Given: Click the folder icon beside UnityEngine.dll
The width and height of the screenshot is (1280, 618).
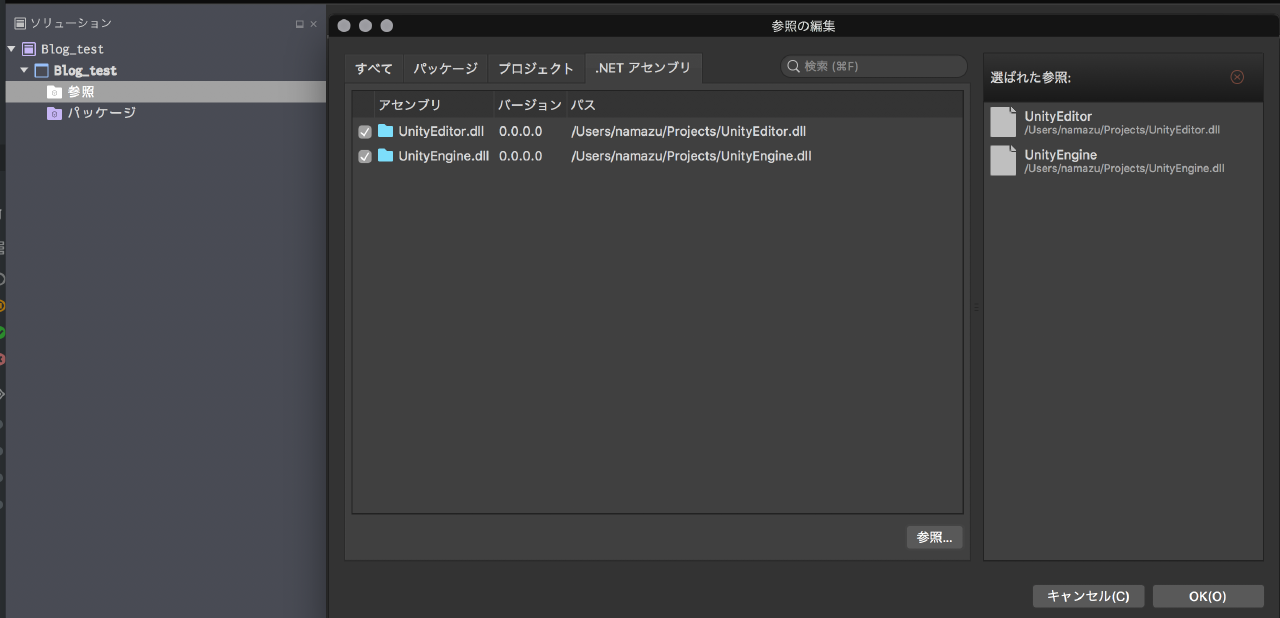Looking at the screenshot, I should (x=386, y=156).
